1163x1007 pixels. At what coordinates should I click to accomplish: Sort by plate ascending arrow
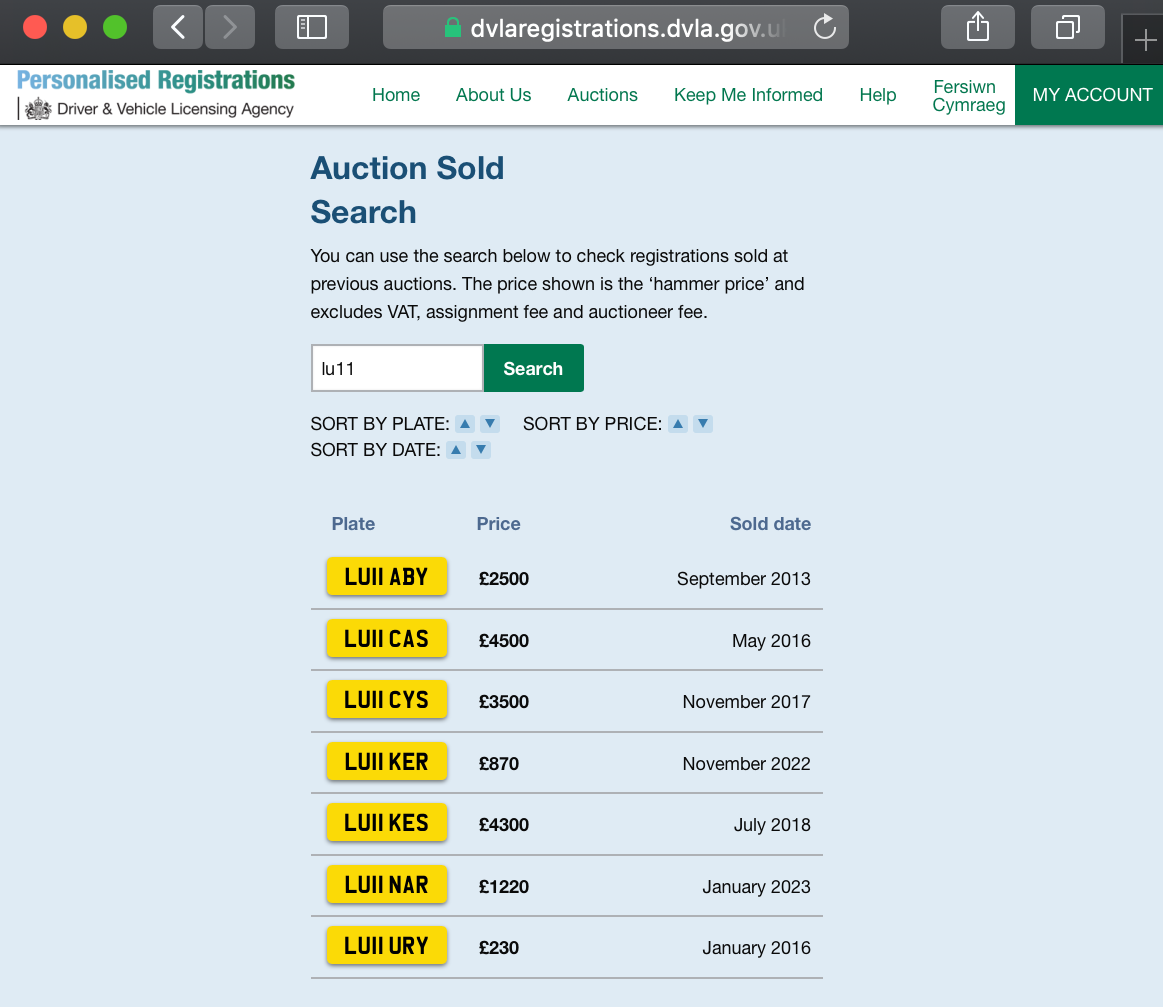pos(465,423)
